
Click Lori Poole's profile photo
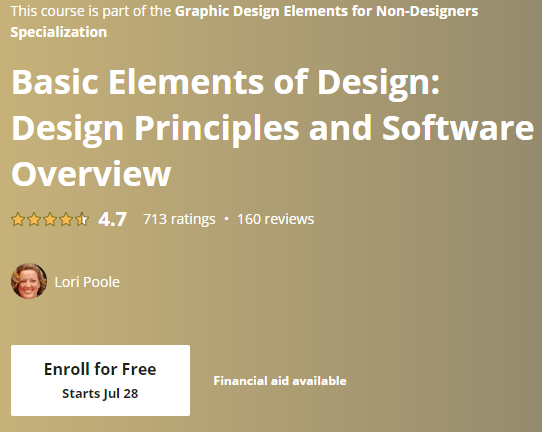click(29, 281)
